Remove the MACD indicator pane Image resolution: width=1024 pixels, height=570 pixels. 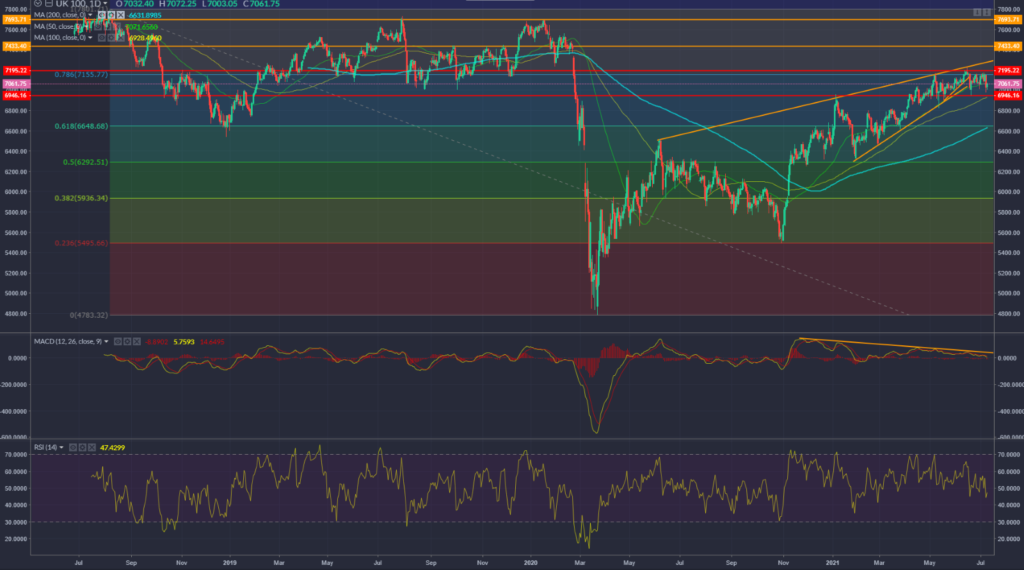[x=136, y=341]
